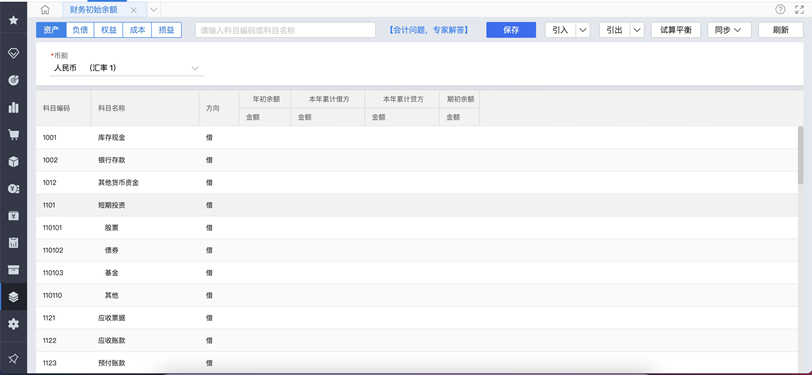Click the diamond icon in left sidebar

[13, 53]
